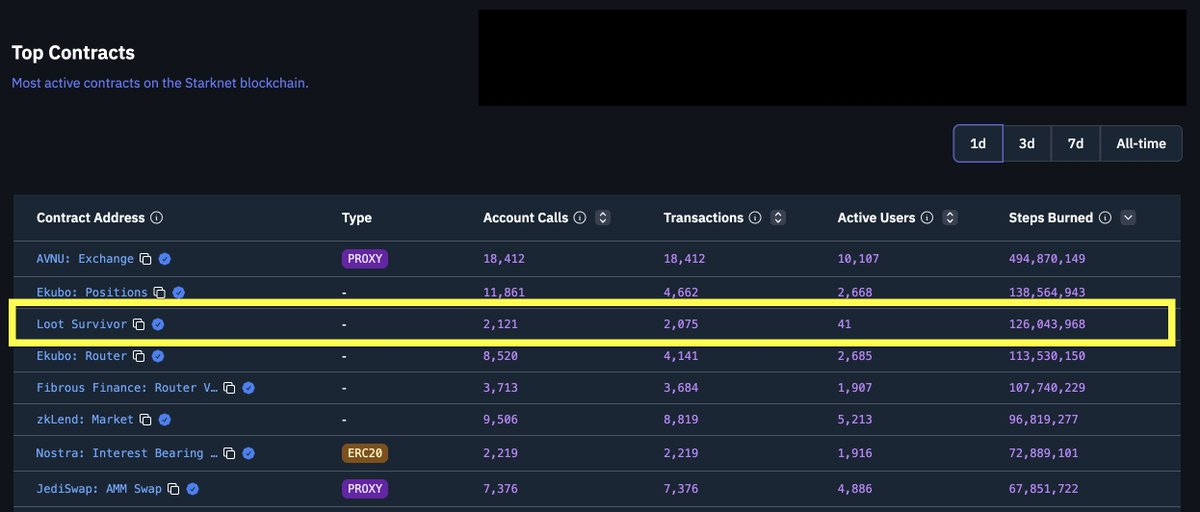Click Loot Survivor Active Users value 41
Screen dimensions: 1200x512
[x=845, y=325]
